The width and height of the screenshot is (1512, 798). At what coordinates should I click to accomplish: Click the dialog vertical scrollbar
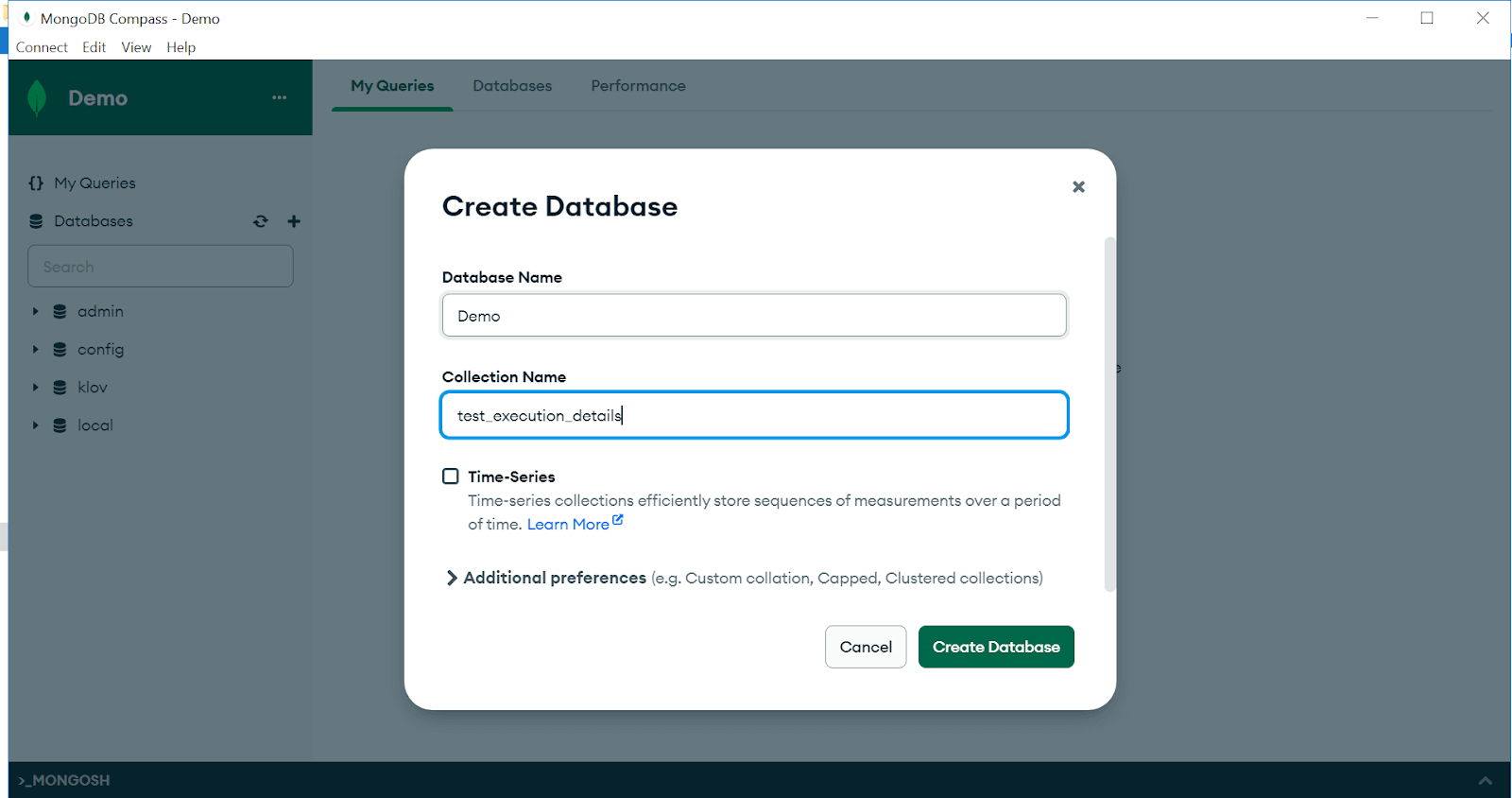pos(1110,414)
